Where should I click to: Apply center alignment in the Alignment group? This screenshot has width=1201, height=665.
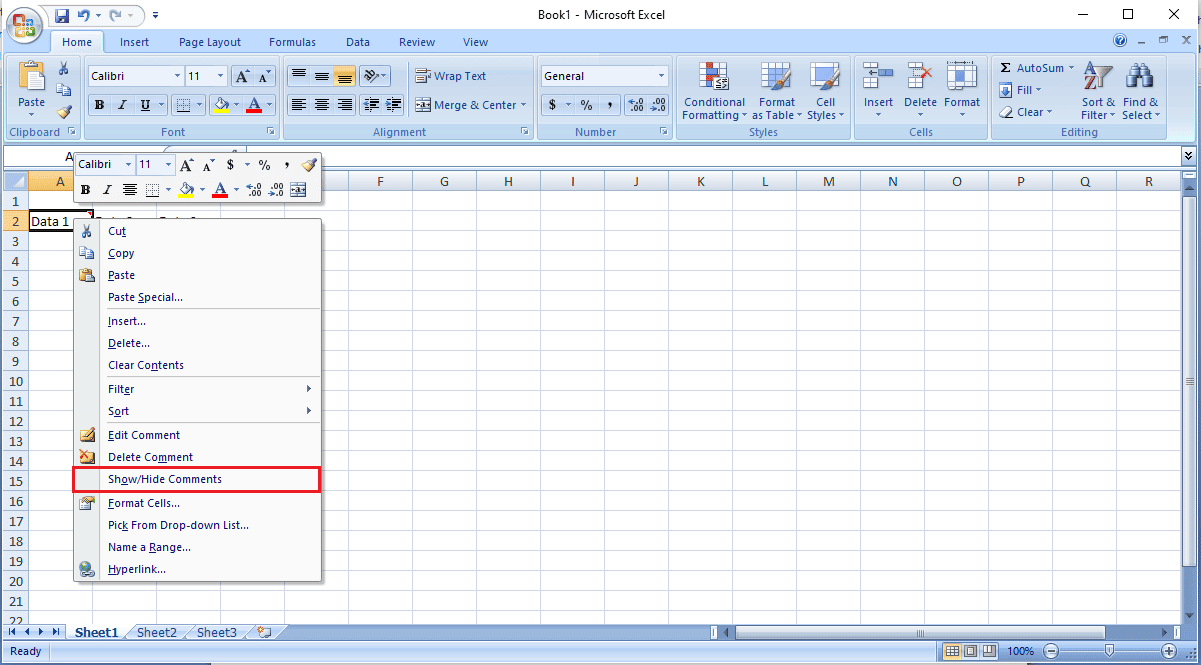(321, 104)
